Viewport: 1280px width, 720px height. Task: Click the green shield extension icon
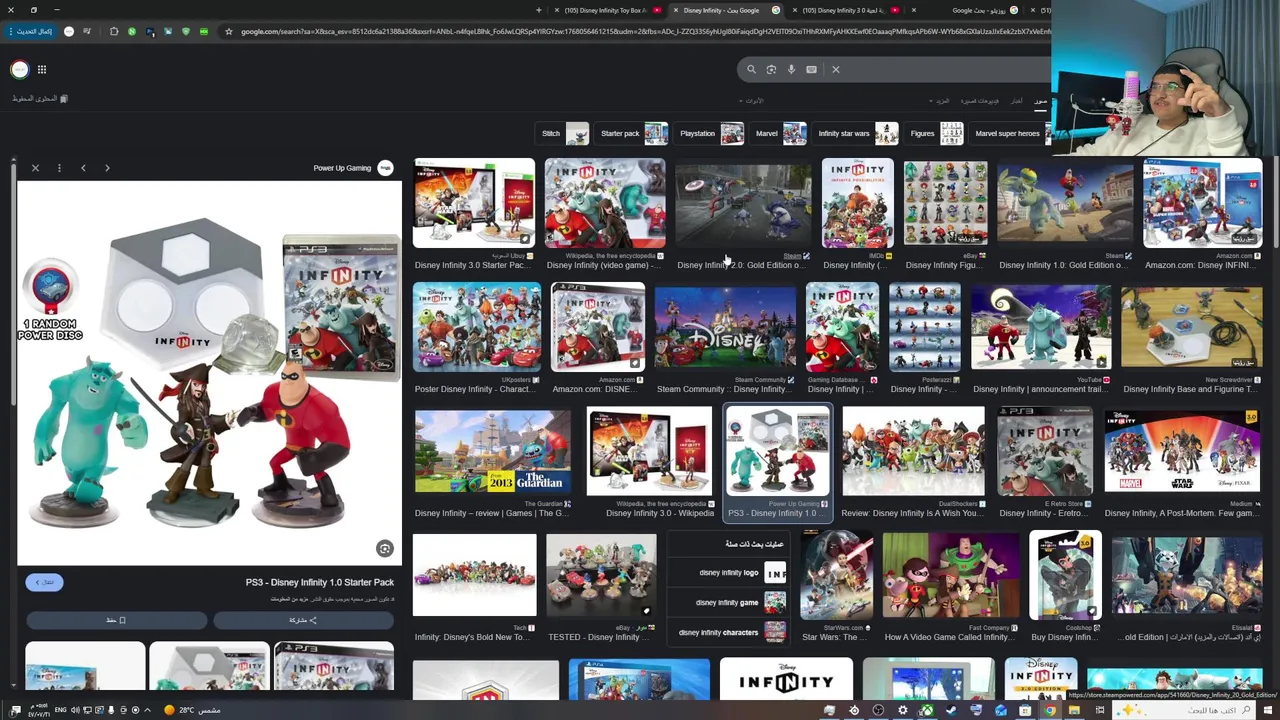(185, 32)
